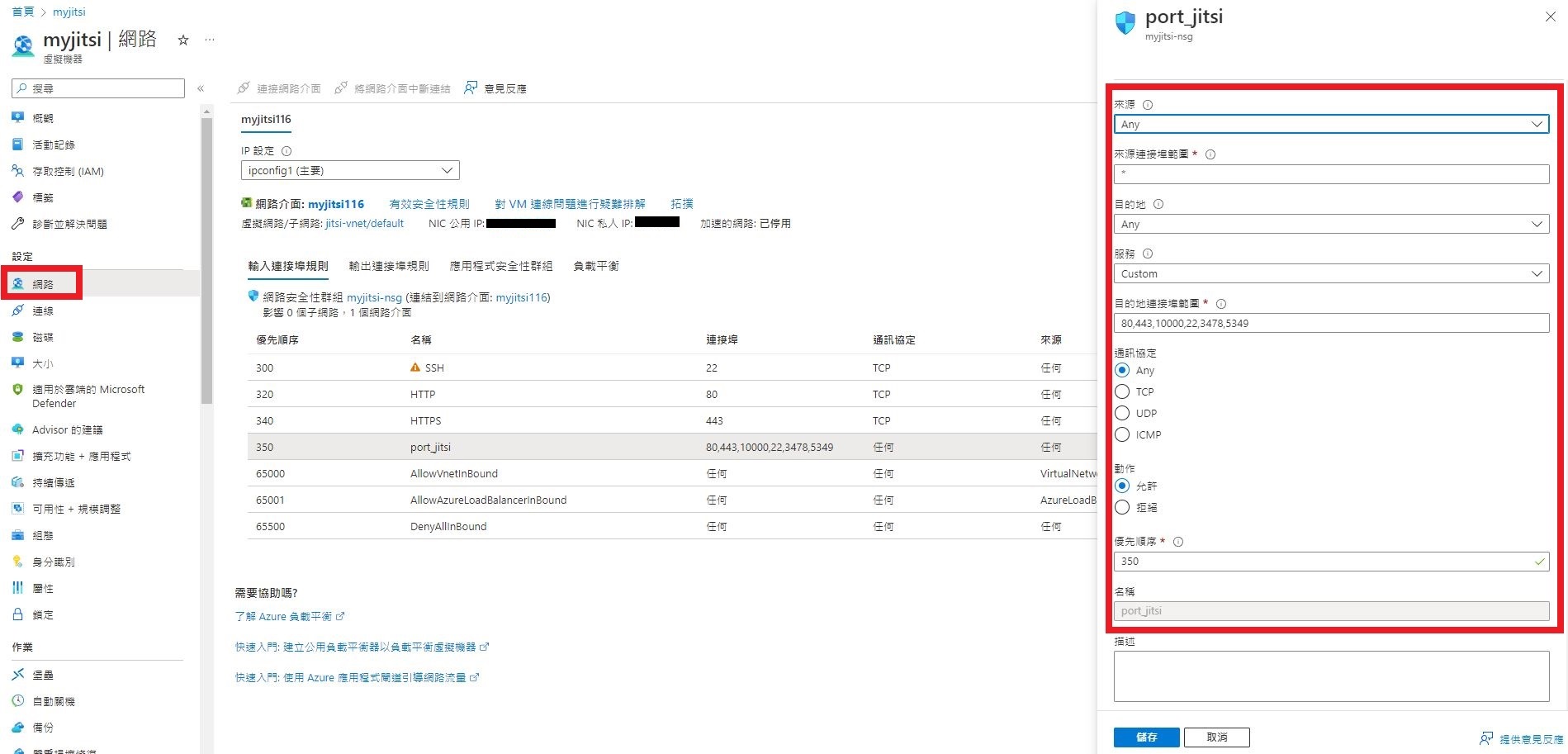Click the 目的地連接埠範圍 input field
Image resolution: width=1568 pixels, height=754 pixels.
pyautogui.click(x=1331, y=323)
